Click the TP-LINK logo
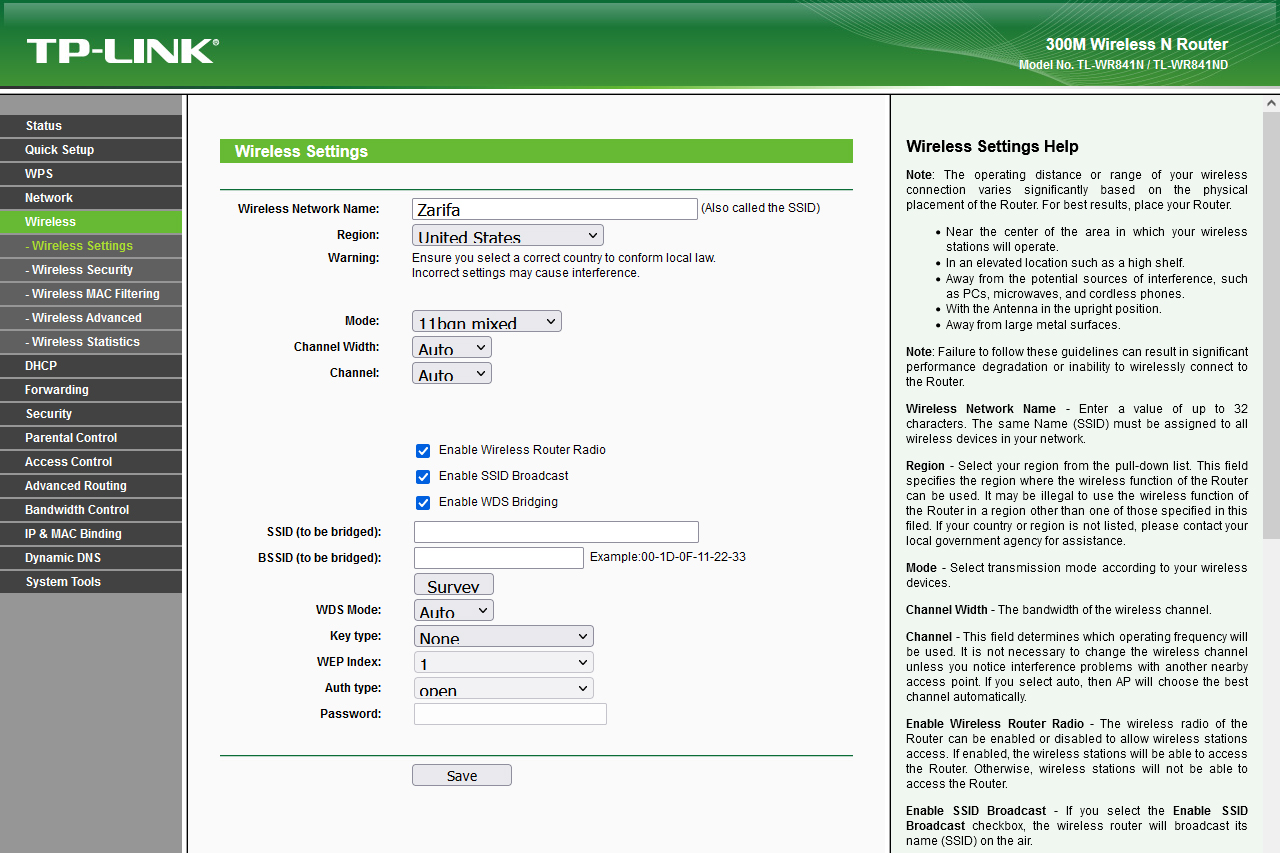 point(122,51)
